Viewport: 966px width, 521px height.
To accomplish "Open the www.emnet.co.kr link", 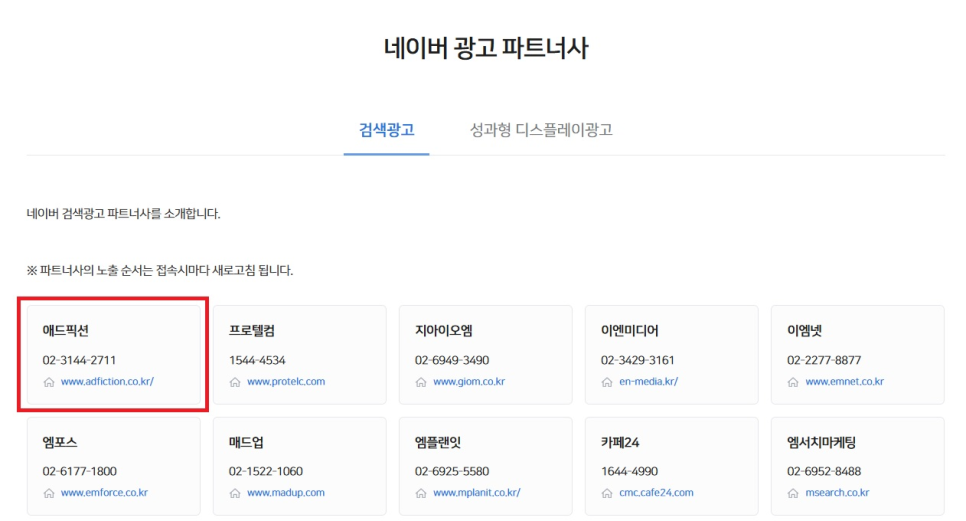I will pyautogui.click(x=844, y=381).
